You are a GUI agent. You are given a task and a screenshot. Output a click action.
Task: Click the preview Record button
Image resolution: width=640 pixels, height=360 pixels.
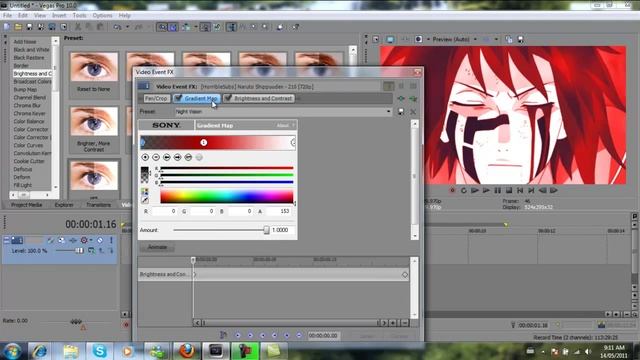tap(452, 190)
